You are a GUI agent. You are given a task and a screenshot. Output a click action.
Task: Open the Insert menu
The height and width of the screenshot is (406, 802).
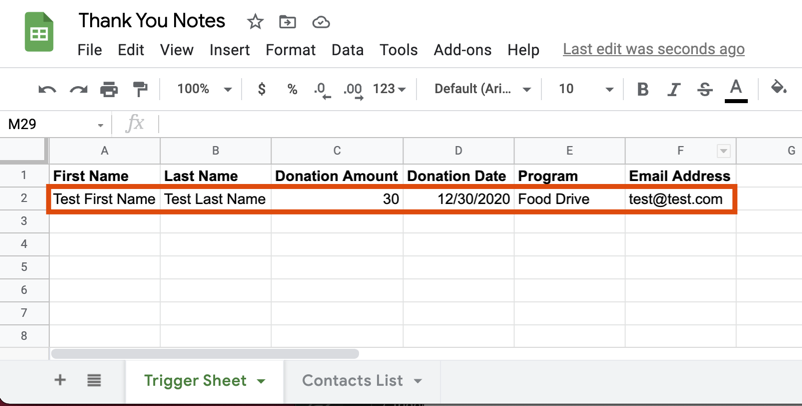pyautogui.click(x=230, y=50)
